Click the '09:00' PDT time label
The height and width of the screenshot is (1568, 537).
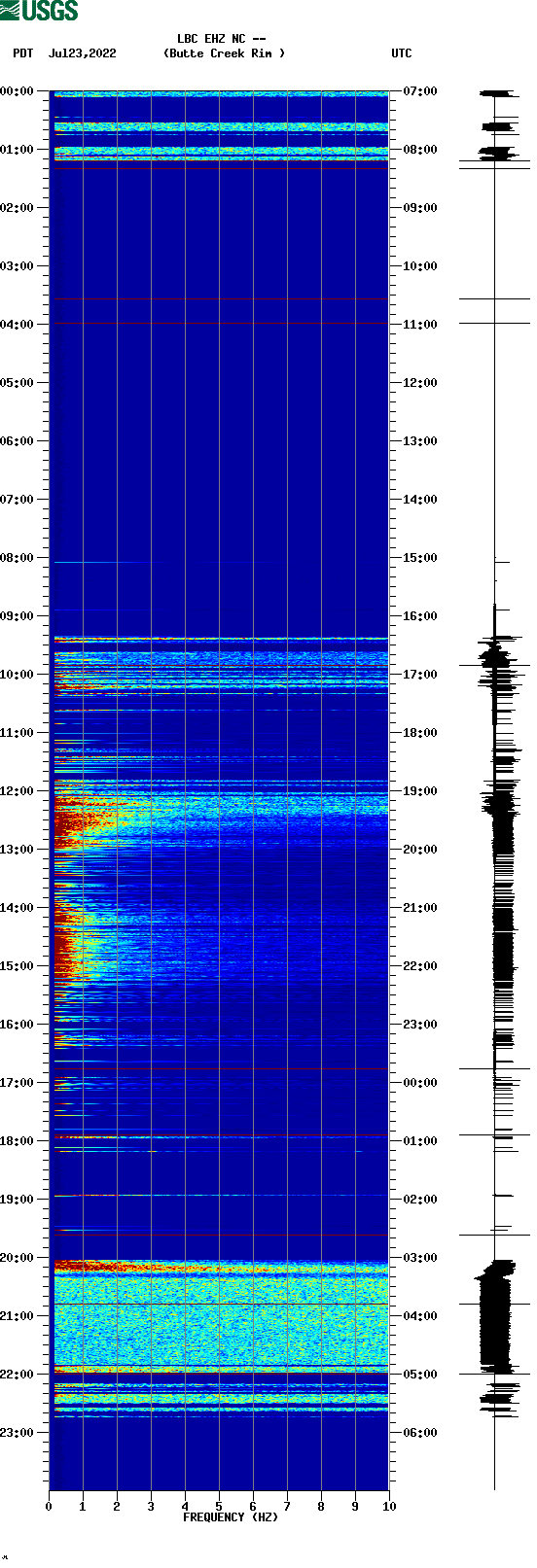click(x=17, y=616)
